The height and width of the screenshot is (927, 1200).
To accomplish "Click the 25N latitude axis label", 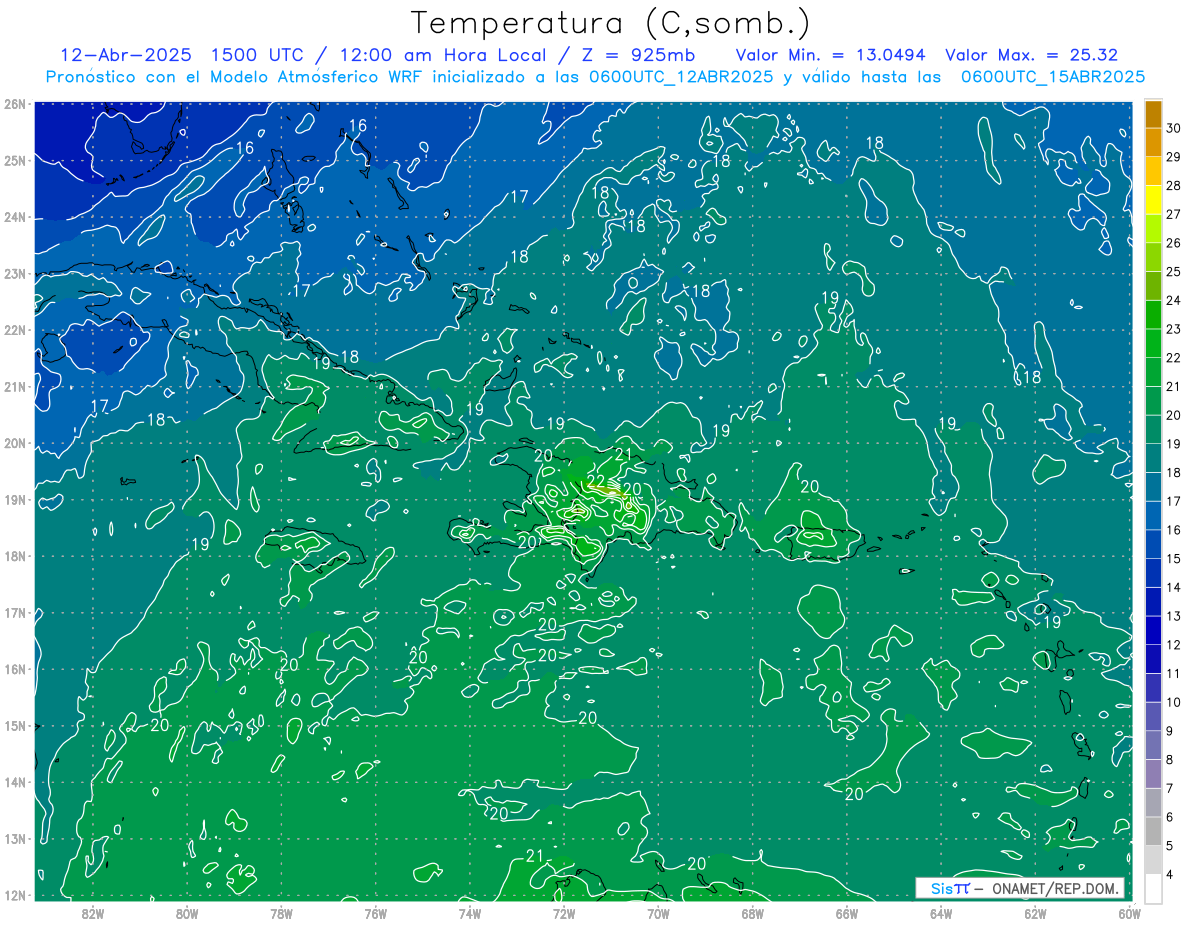I will click(15, 160).
